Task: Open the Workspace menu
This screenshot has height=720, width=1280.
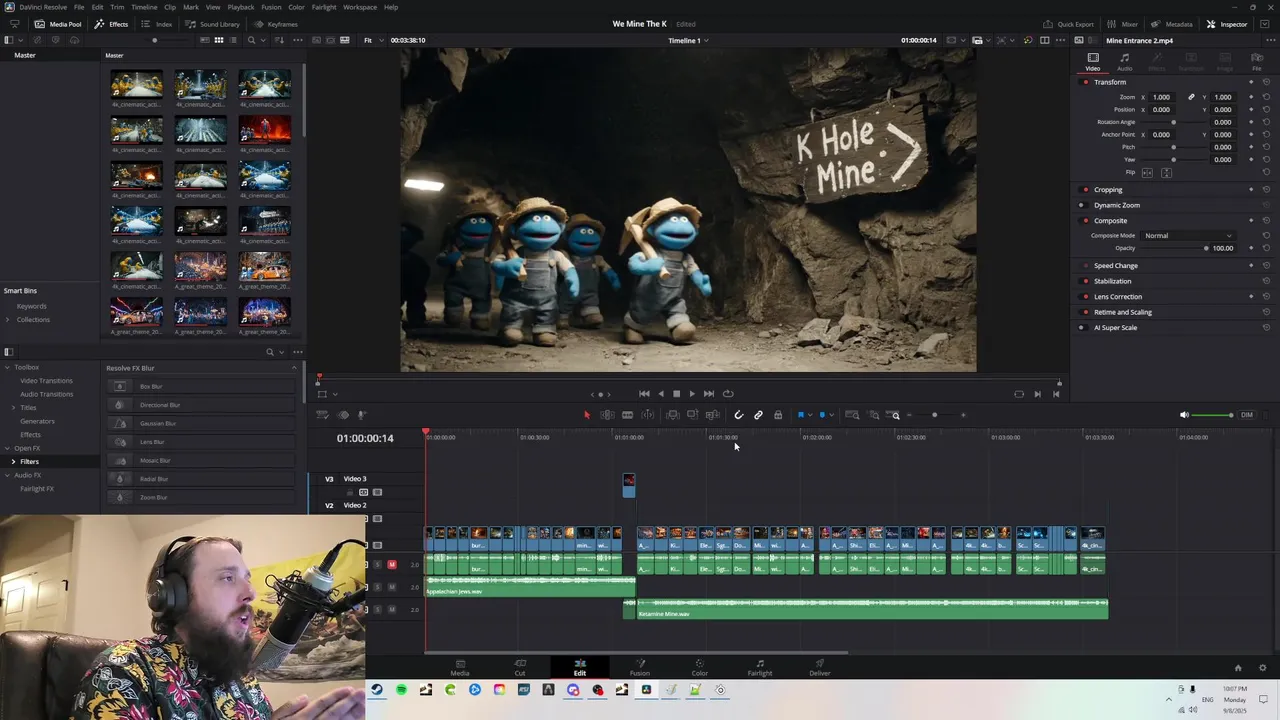Action: [x=360, y=7]
